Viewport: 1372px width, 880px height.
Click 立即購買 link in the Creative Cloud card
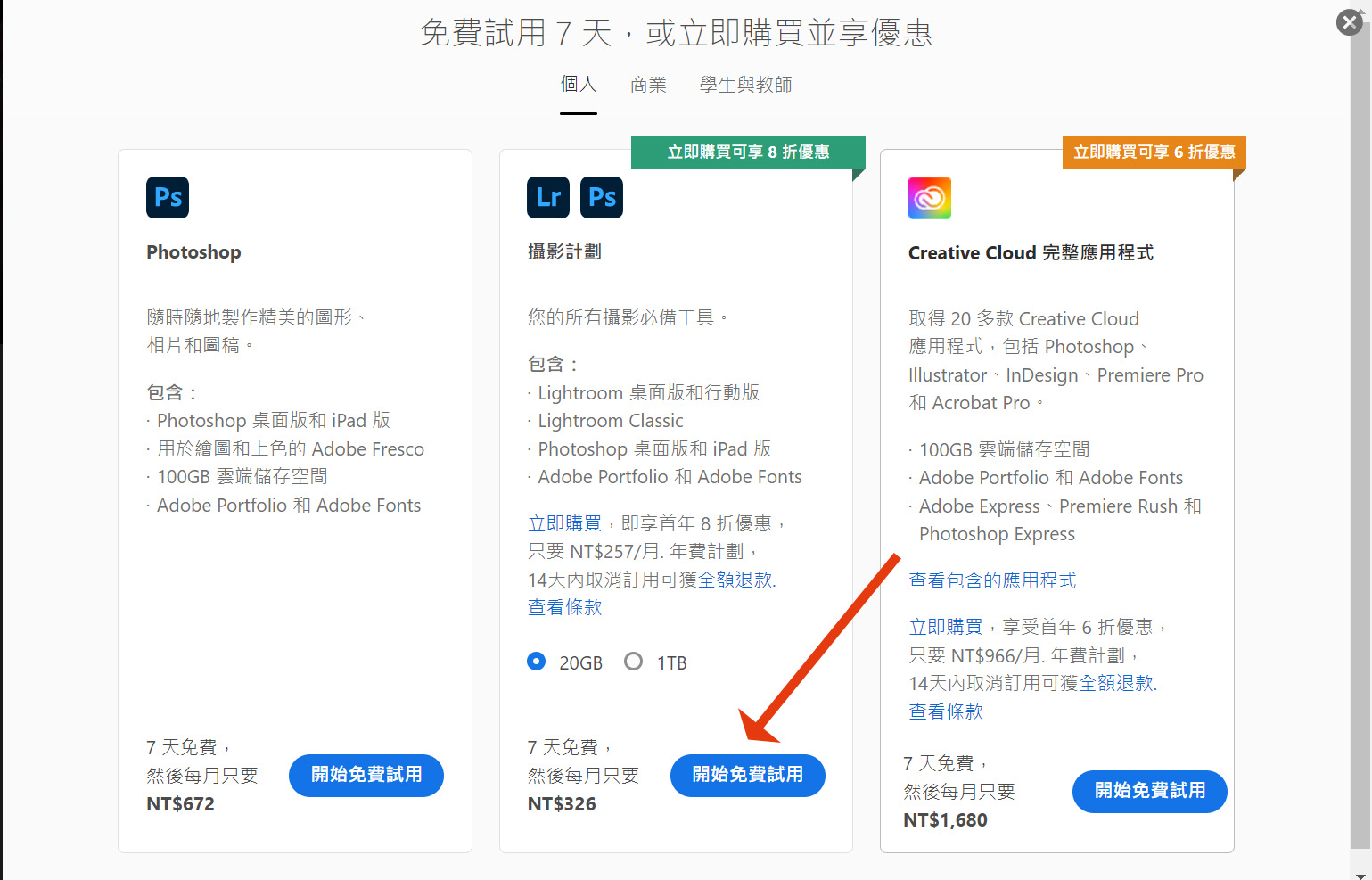tap(945, 627)
